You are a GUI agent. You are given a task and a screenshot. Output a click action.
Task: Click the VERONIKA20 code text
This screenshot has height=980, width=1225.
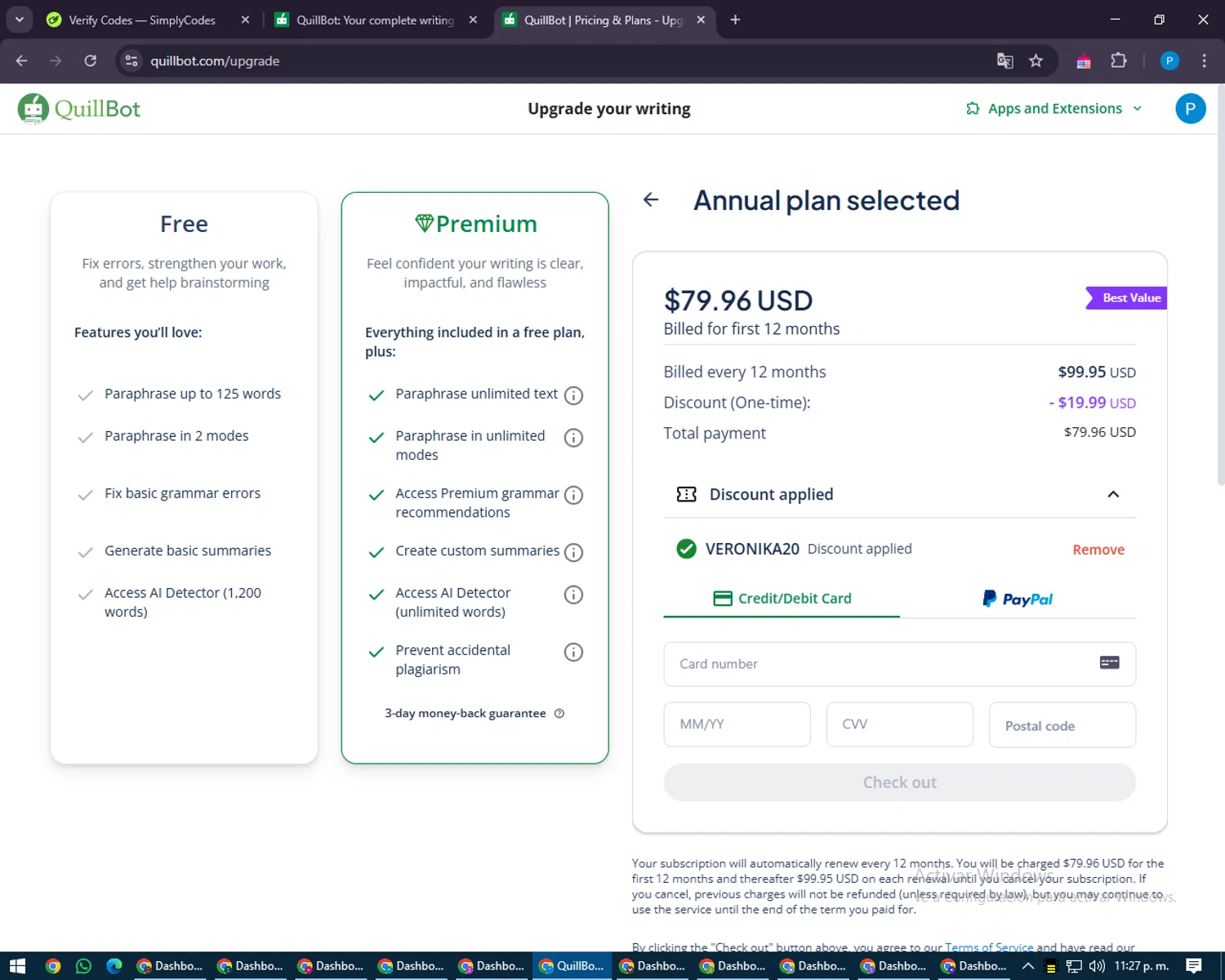click(x=752, y=549)
